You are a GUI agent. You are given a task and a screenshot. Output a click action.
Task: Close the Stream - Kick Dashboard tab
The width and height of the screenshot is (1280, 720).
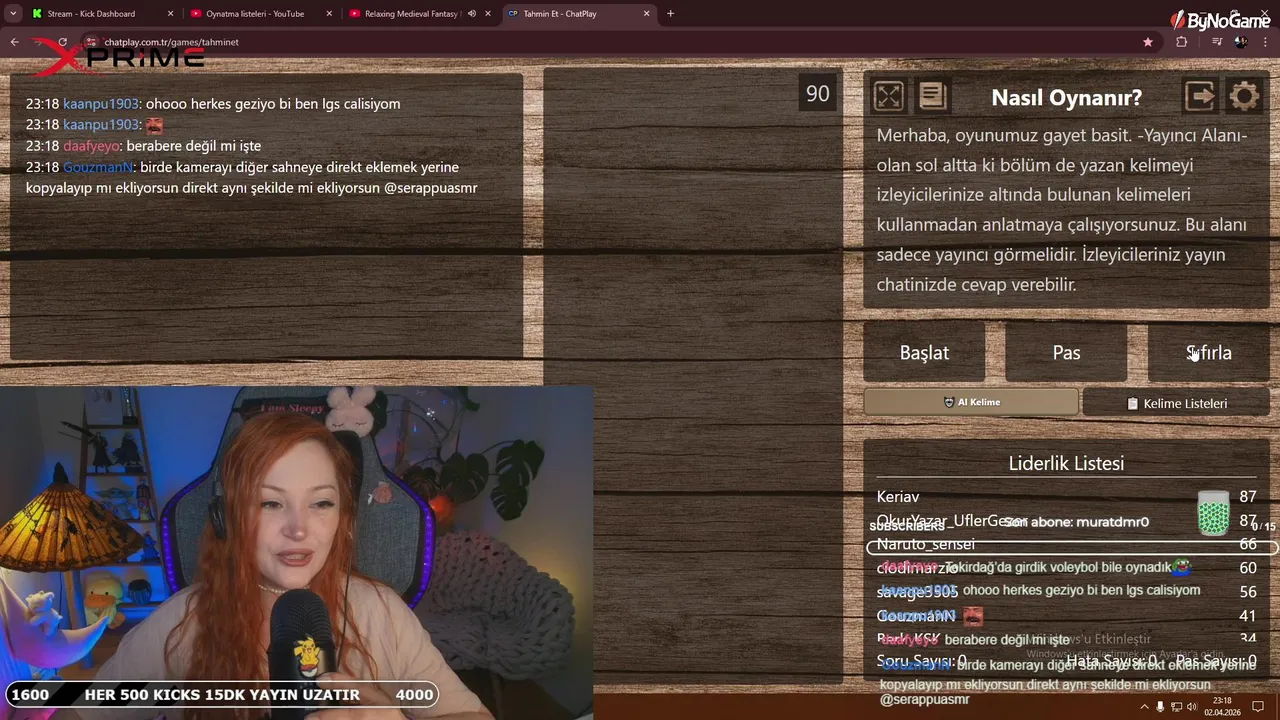(170, 14)
